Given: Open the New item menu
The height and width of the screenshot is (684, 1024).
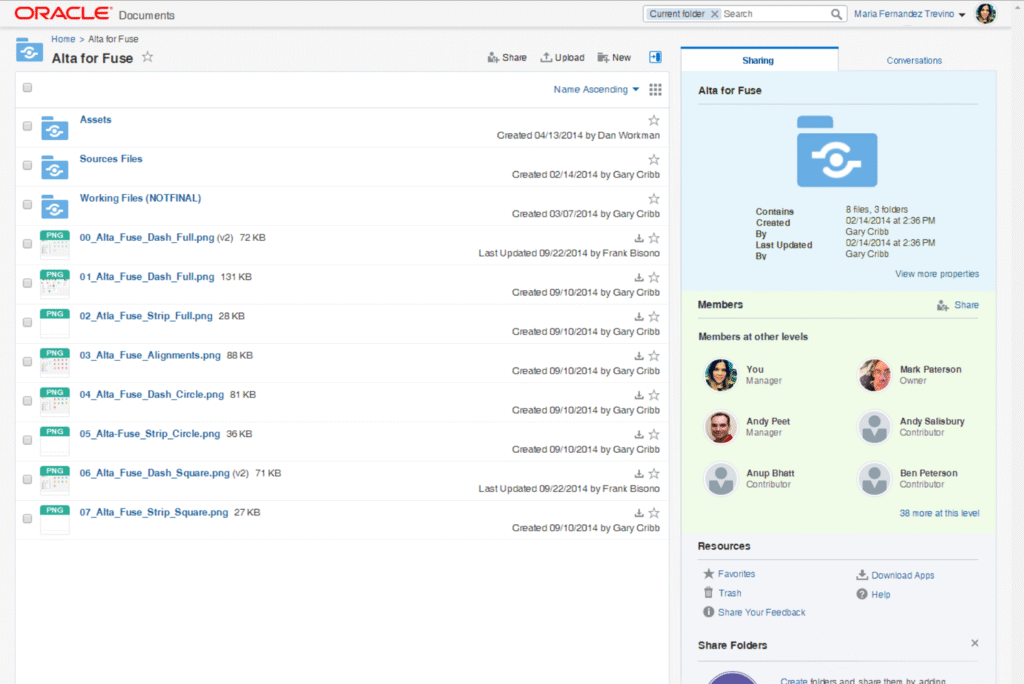Looking at the screenshot, I should tap(614, 57).
